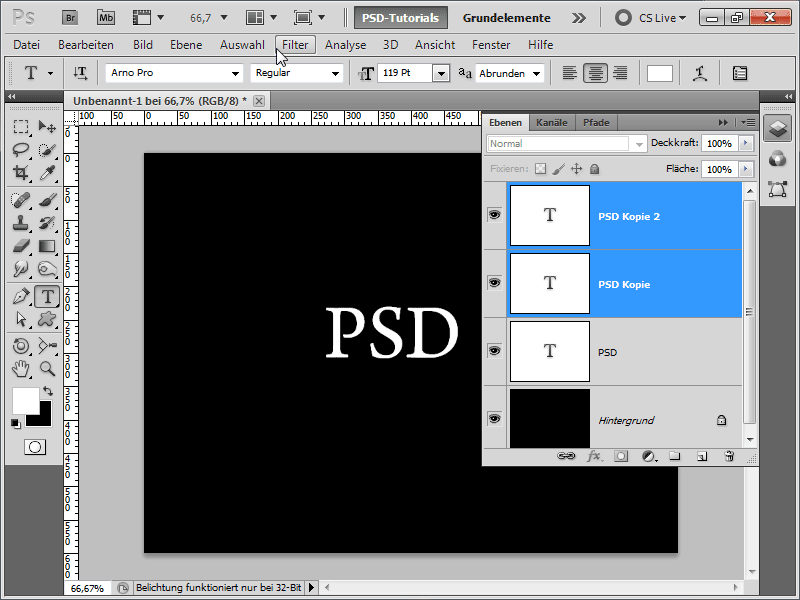Toggle lock position
The height and width of the screenshot is (600, 800).
[x=577, y=169]
